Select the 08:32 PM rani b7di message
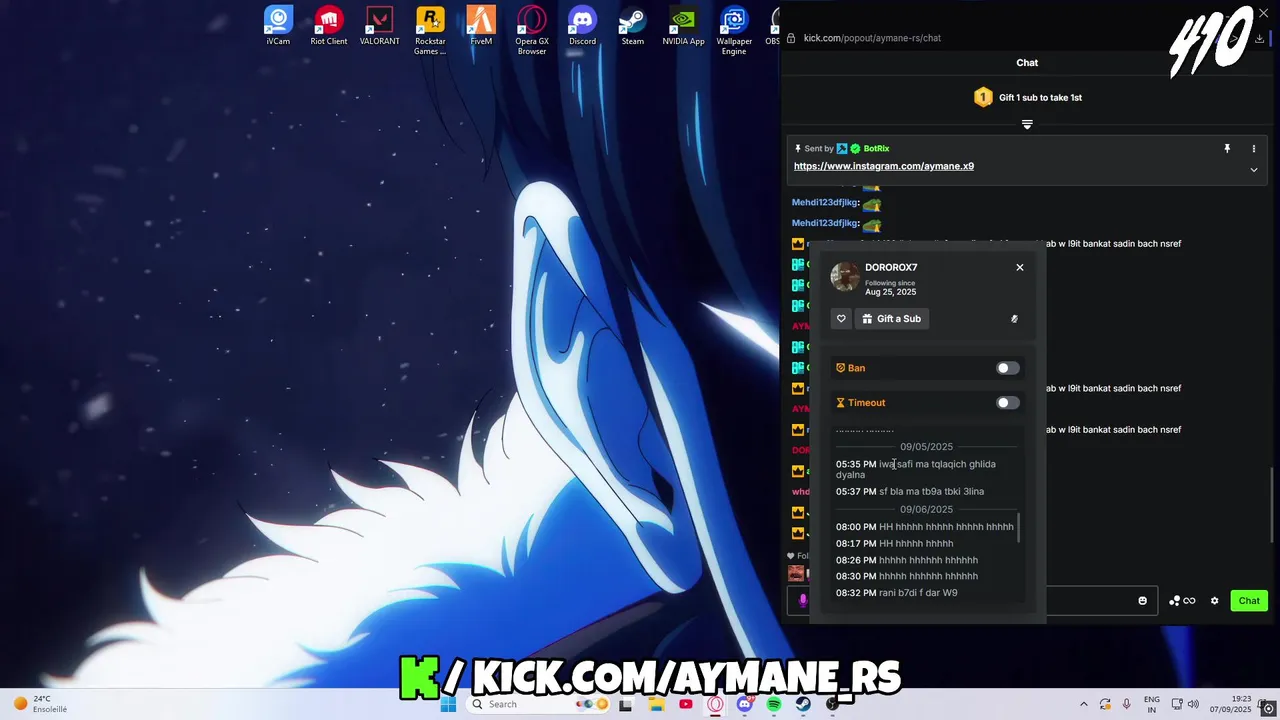This screenshot has width=1280, height=720. pyautogui.click(x=897, y=593)
